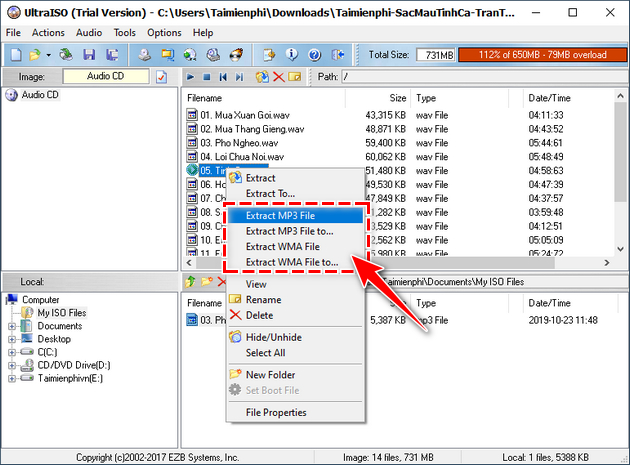The width and height of the screenshot is (630, 465).
Task: Click the image properties checkmark icon
Action: pos(162,76)
